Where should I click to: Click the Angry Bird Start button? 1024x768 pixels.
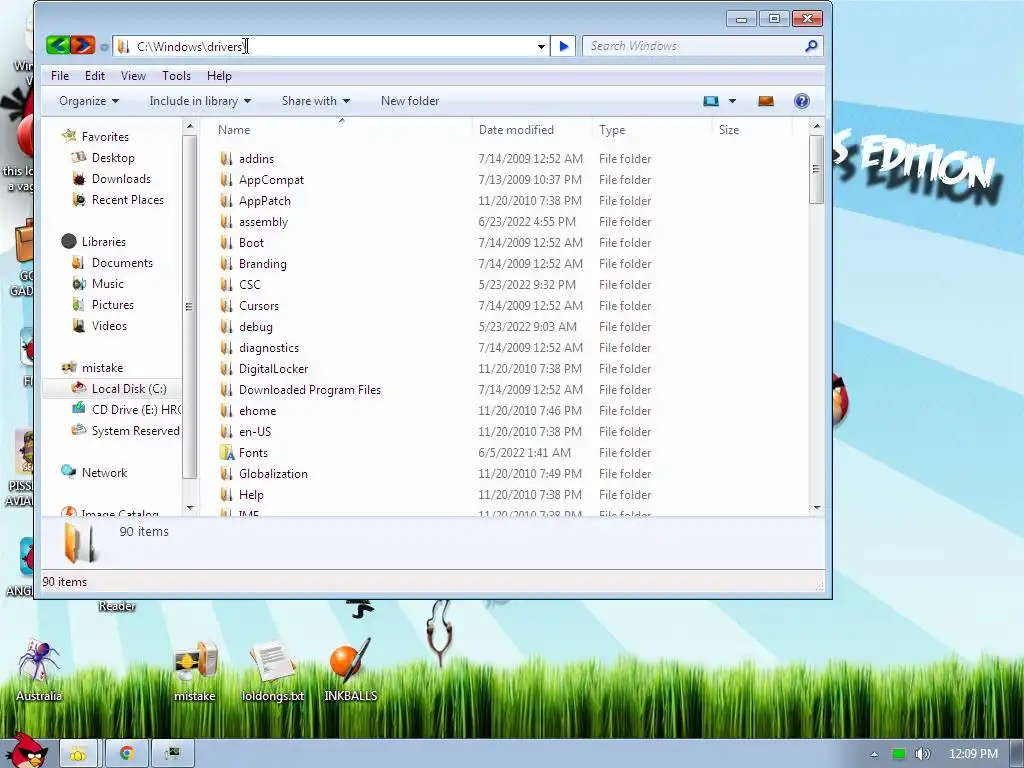tap(26, 751)
